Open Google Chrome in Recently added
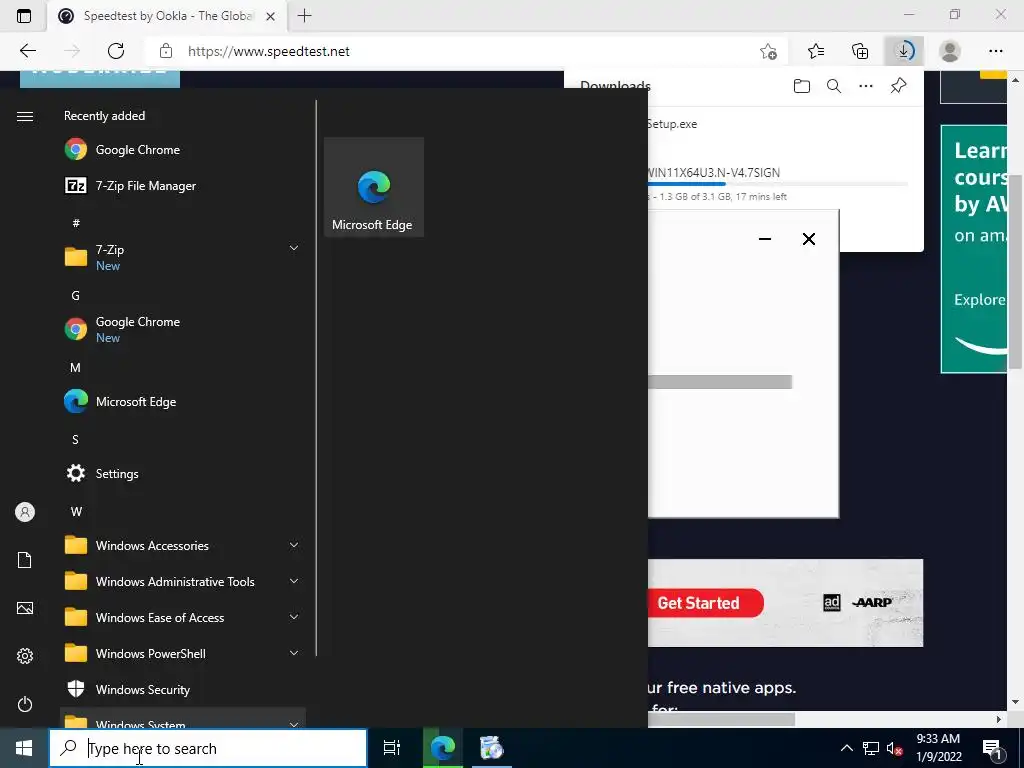1024x768 pixels. [183, 150]
